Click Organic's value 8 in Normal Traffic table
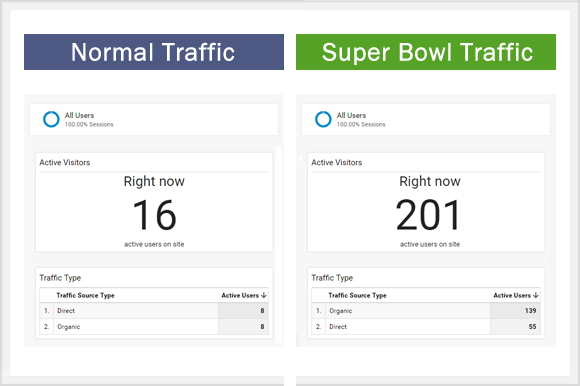The image size is (580, 386). (x=262, y=326)
